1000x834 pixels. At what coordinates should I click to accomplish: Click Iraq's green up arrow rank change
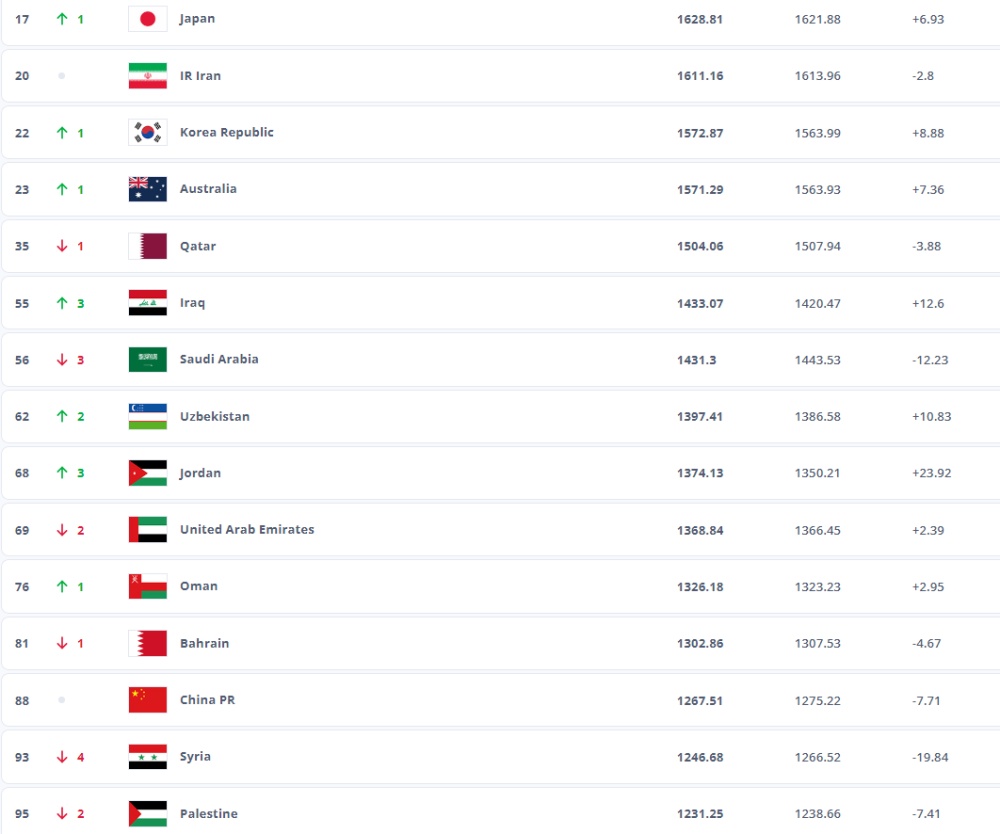(x=62, y=303)
